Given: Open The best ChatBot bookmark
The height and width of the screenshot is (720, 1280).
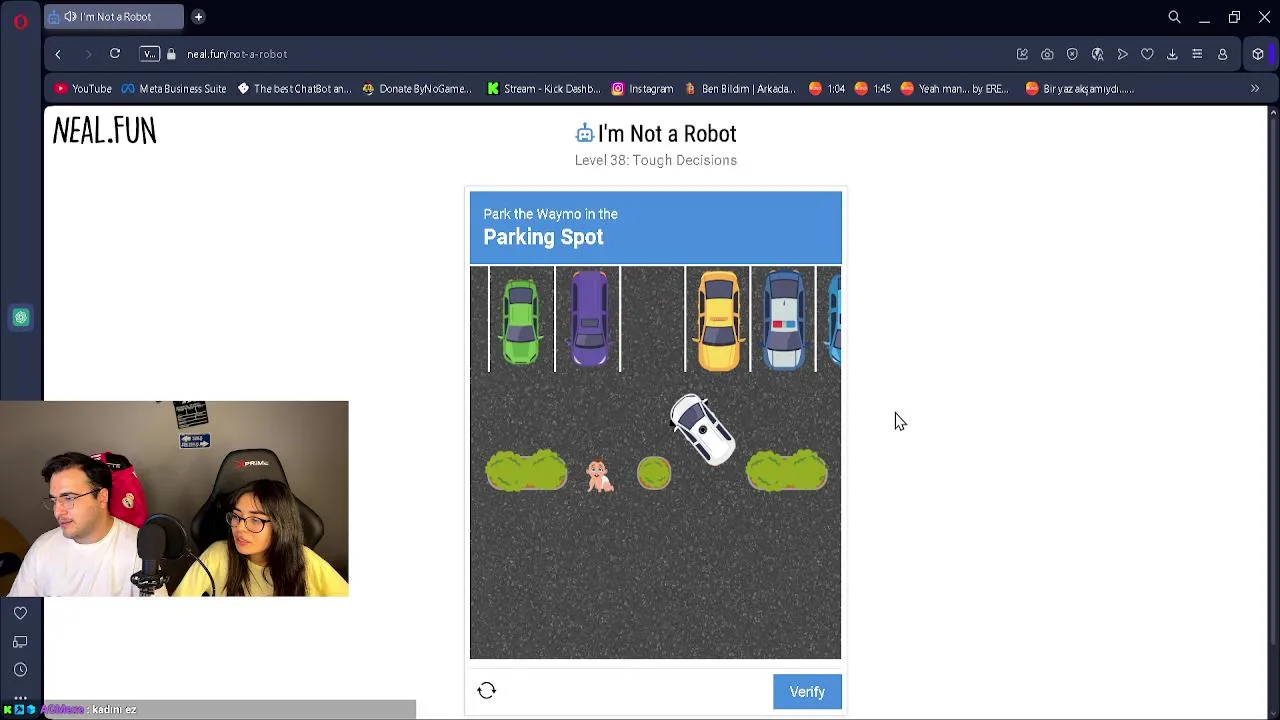Looking at the screenshot, I should tap(294, 89).
